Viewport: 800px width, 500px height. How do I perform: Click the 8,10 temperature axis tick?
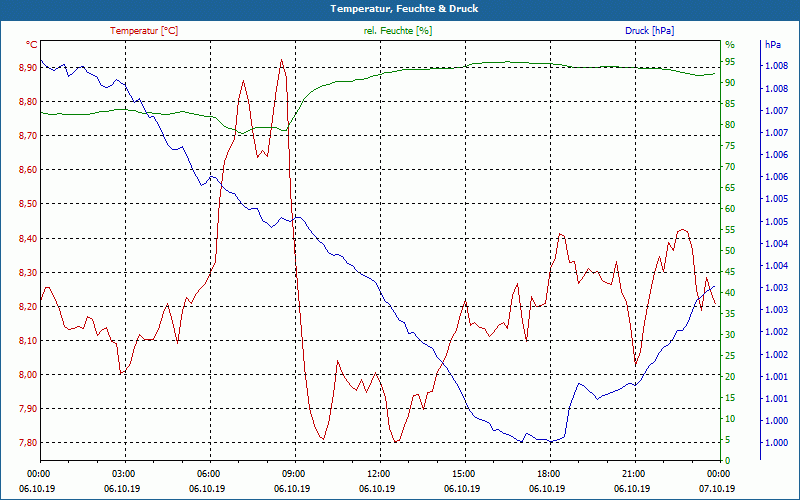[x=28, y=341]
